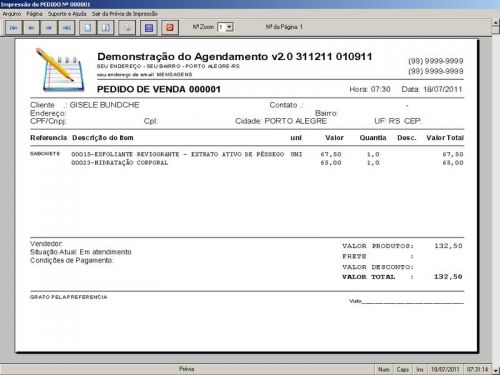Click the print setup icon
Viewport: 500px width, 375px height.
[127, 28]
